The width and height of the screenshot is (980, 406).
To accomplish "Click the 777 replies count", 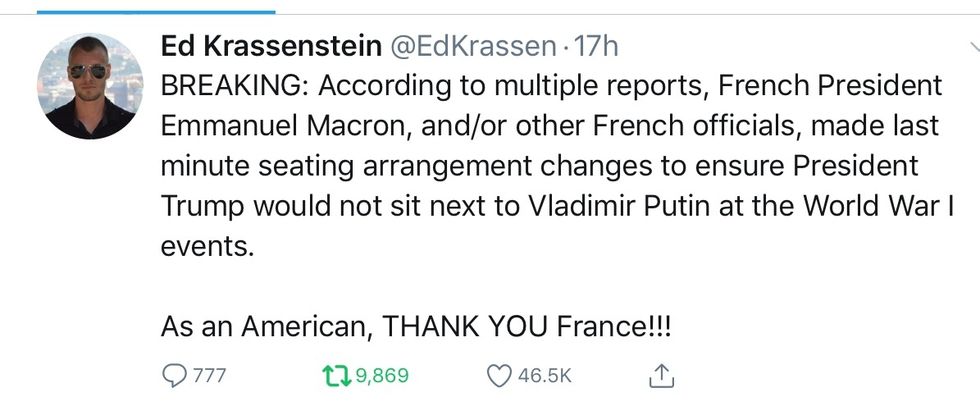I will tap(208, 377).
